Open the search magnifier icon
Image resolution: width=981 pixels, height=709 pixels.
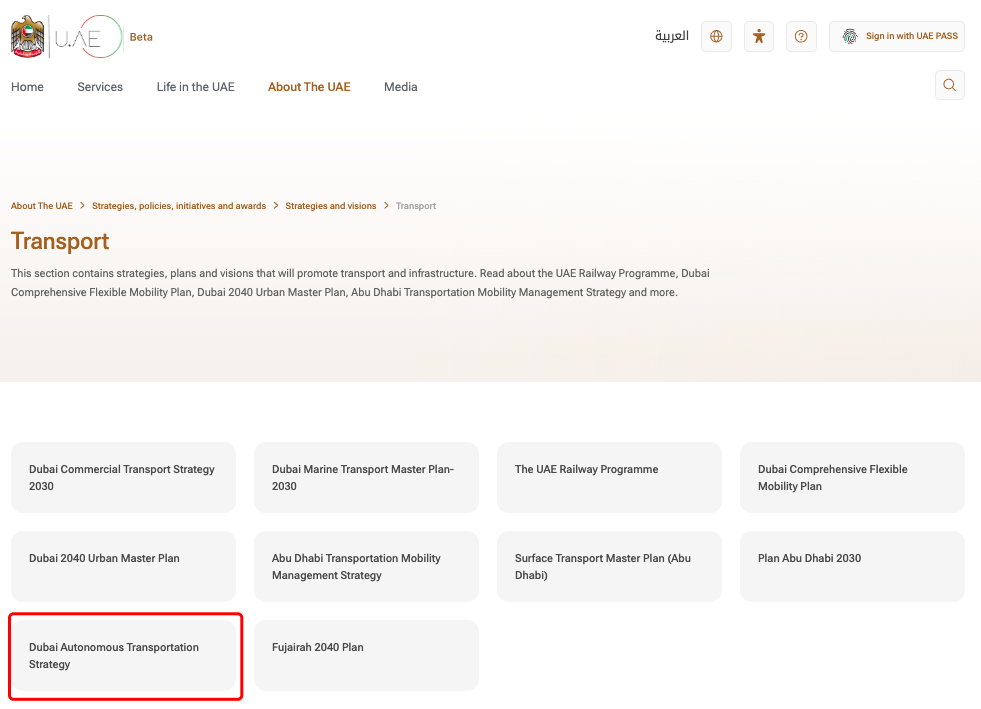click(950, 85)
